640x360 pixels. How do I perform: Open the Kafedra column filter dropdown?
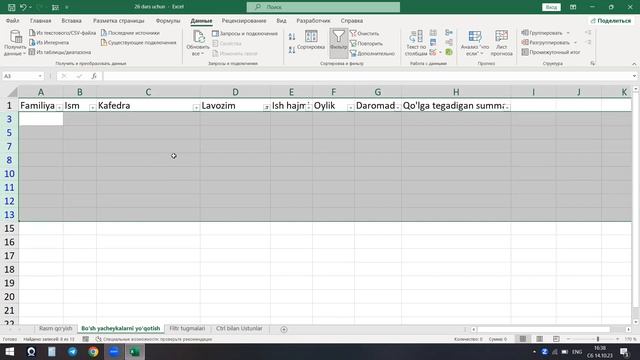click(196, 107)
